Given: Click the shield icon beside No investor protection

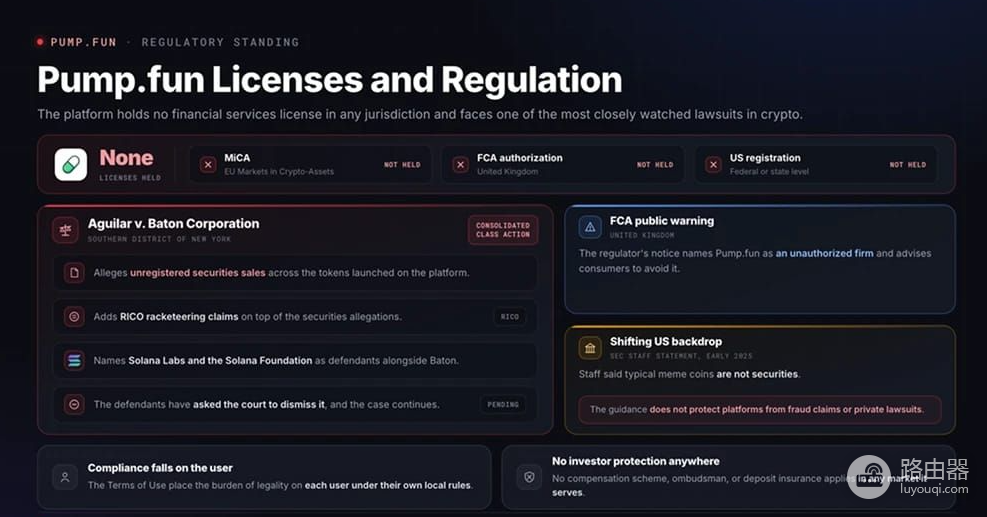Looking at the screenshot, I should pos(529,477).
